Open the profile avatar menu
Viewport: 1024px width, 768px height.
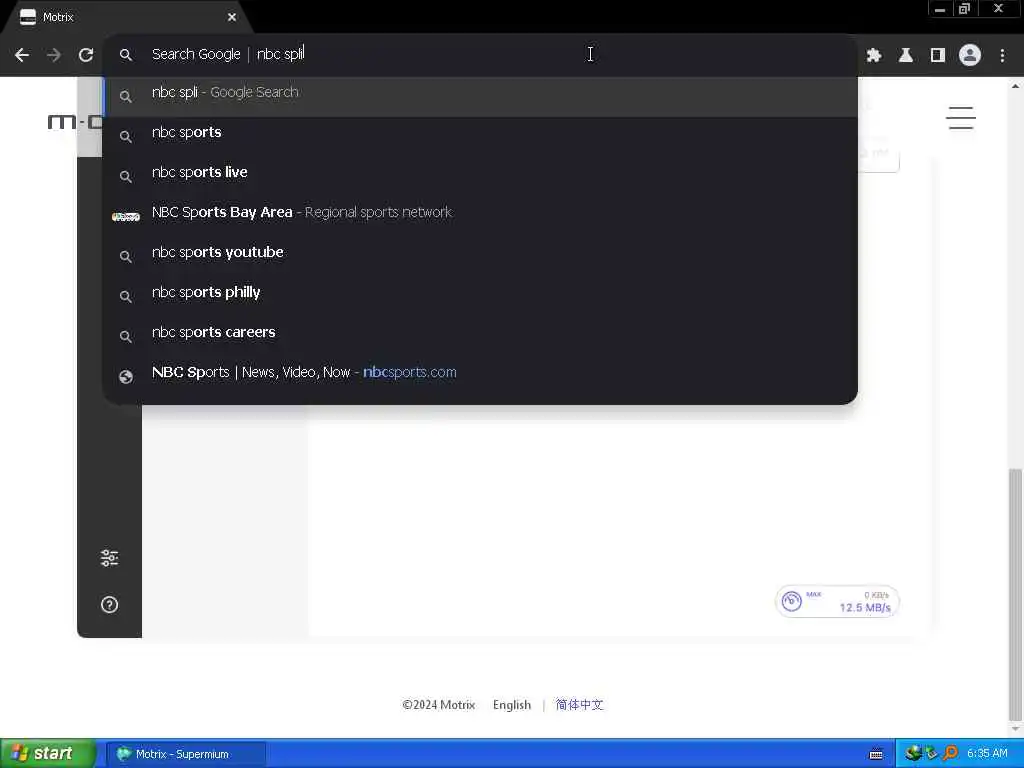click(970, 56)
